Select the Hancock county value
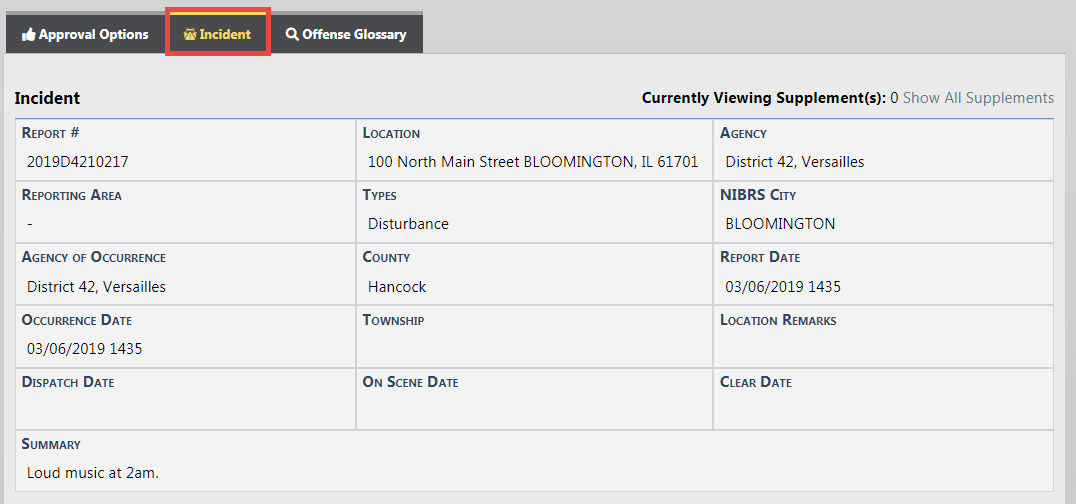 [397, 287]
